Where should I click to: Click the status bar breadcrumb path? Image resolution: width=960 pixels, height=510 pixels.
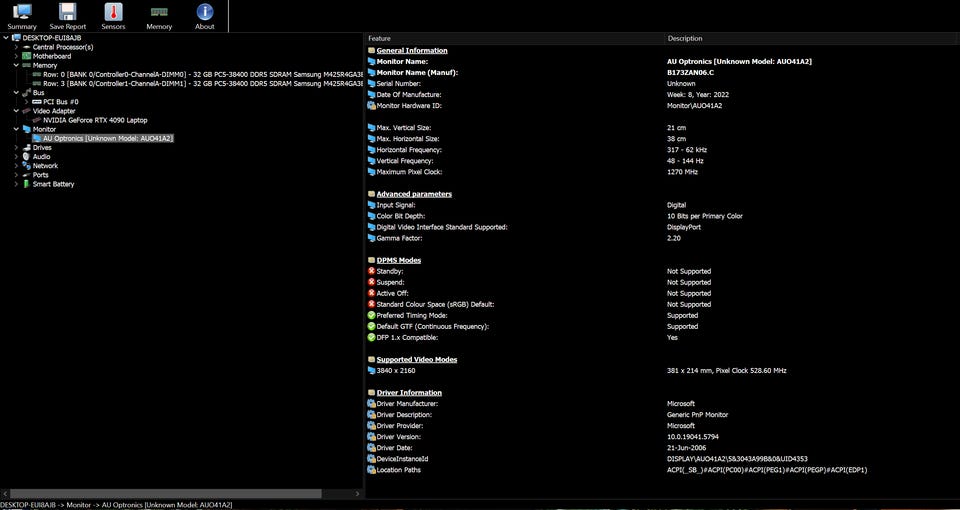point(116,505)
